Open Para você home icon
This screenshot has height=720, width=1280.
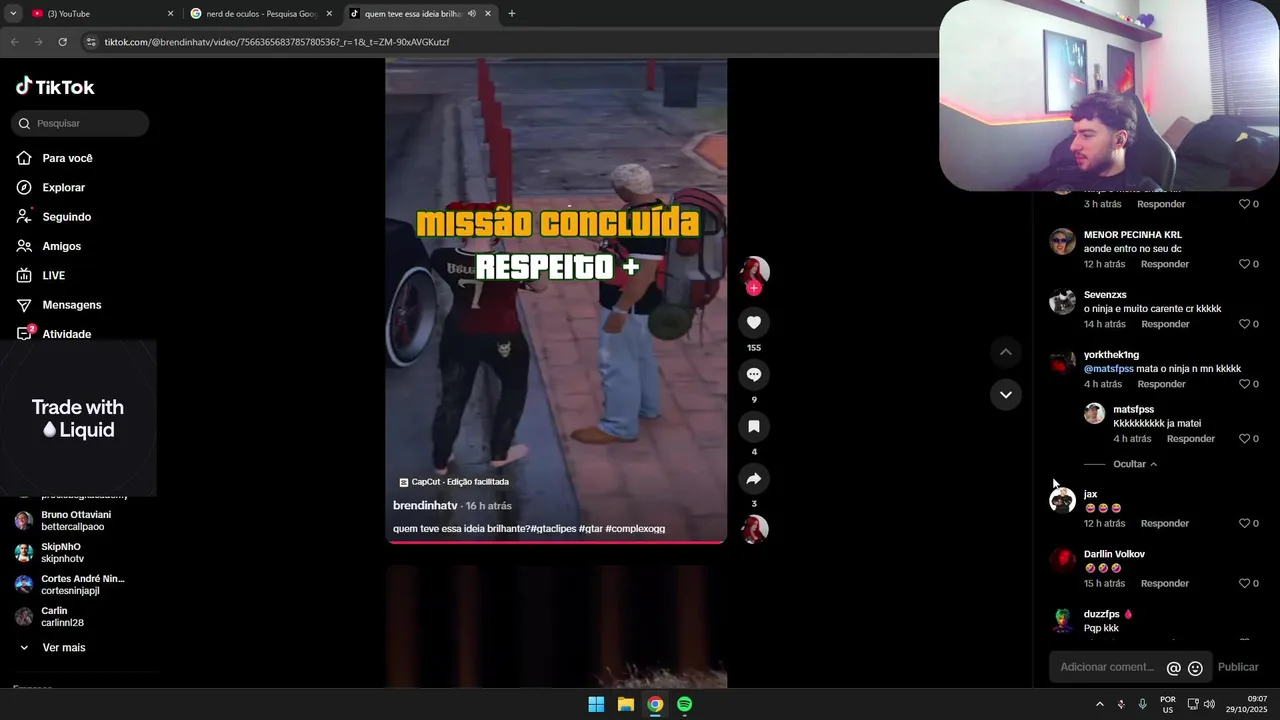tap(24, 158)
